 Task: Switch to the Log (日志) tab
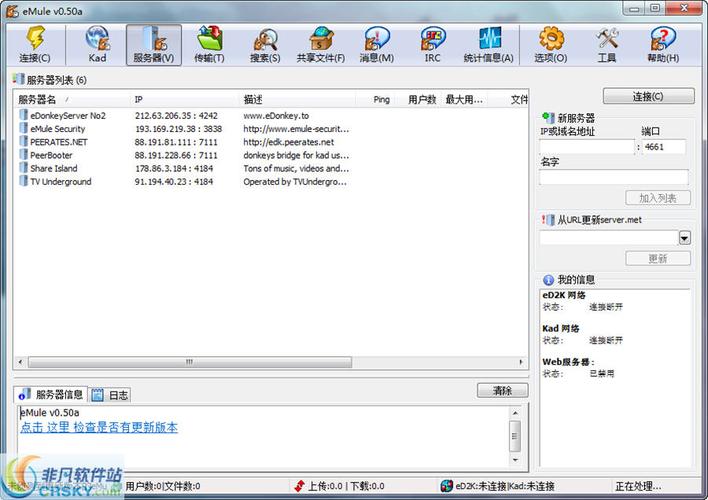pos(111,395)
